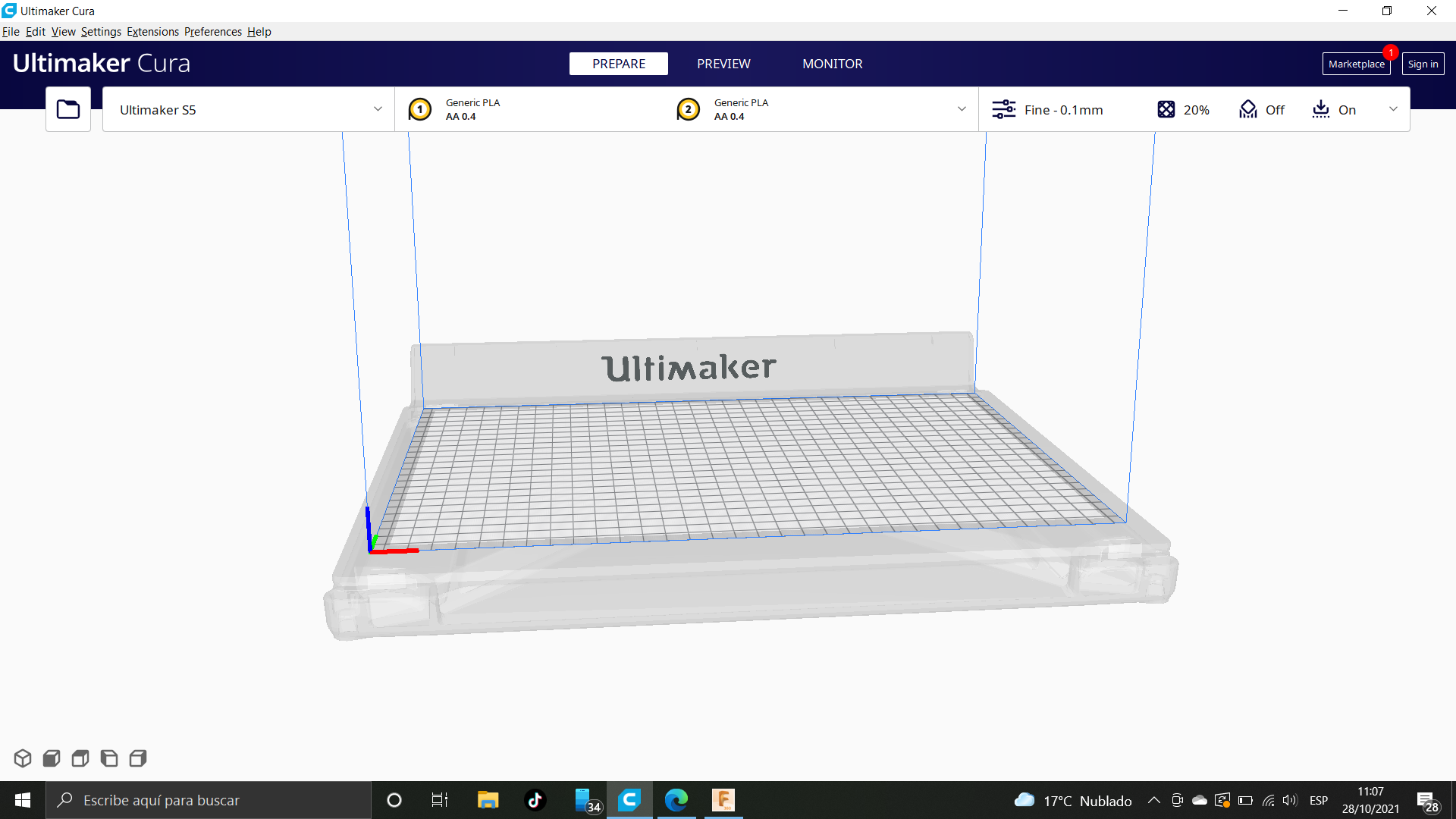
Task: Open the Marketplace button
Action: click(x=1356, y=64)
